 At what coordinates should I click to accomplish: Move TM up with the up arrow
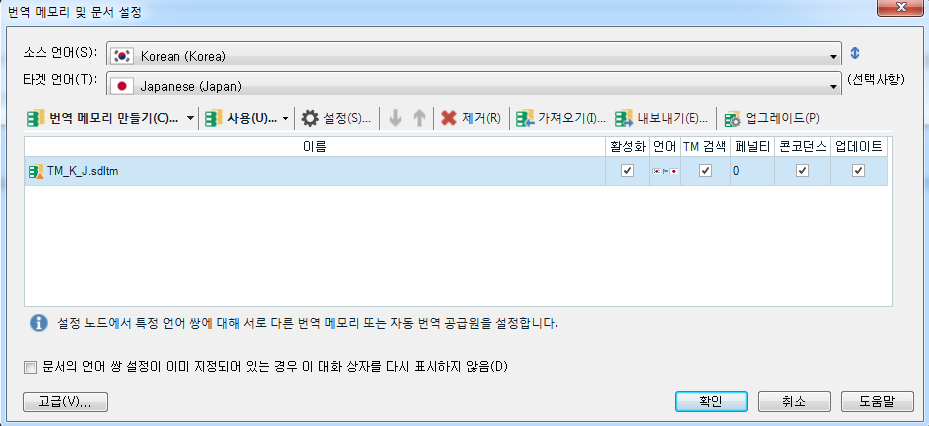[419, 118]
